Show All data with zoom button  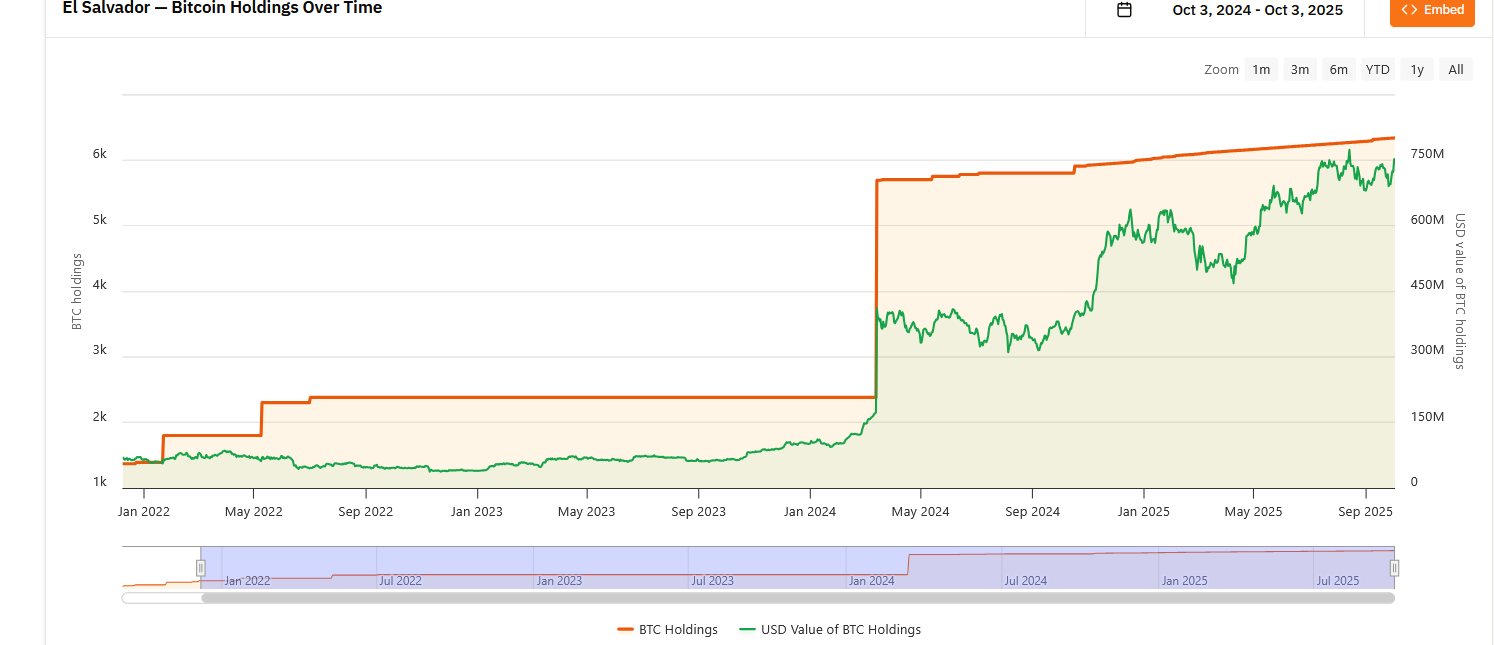tap(1455, 69)
